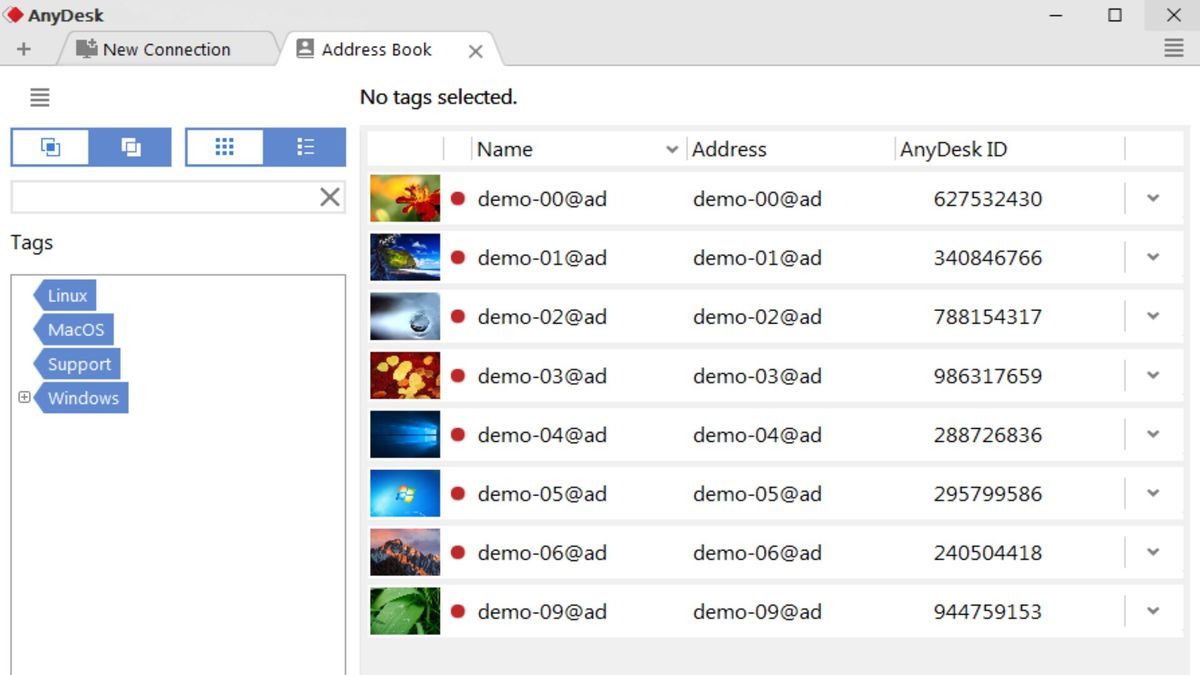The width and height of the screenshot is (1200, 675).
Task: Open the AnyDesk main menu in top-right corner
Action: (x=1172, y=47)
